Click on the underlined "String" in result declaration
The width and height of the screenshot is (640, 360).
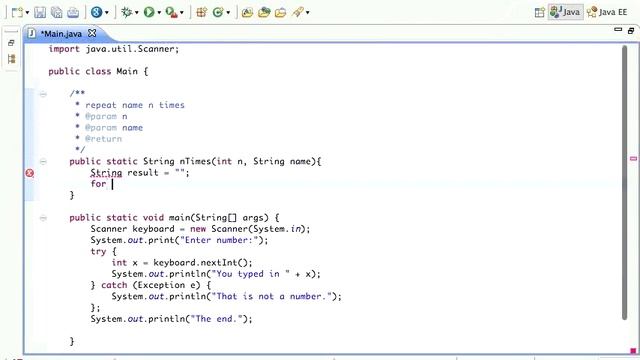click(x=106, y=173)
